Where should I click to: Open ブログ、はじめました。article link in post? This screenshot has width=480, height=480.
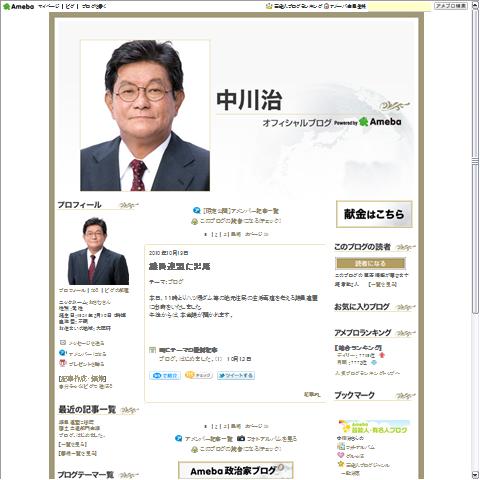point(190,359)
